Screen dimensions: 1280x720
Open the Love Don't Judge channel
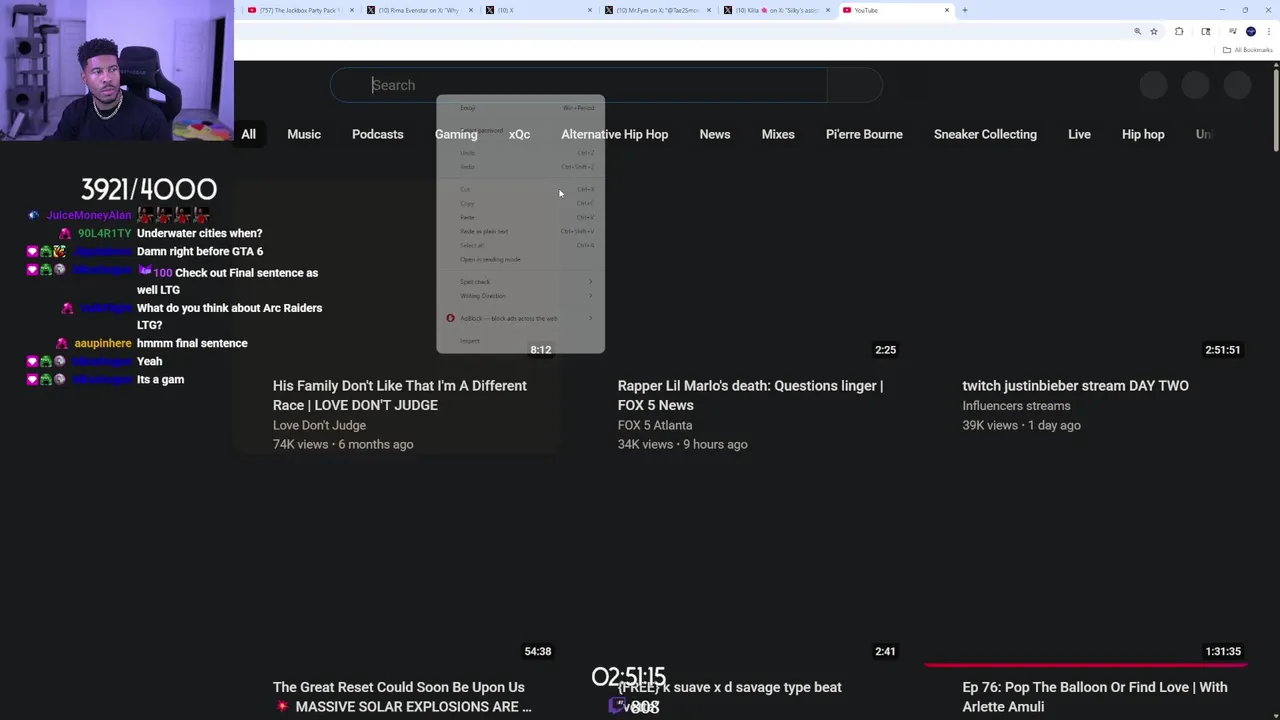[319, 425]
